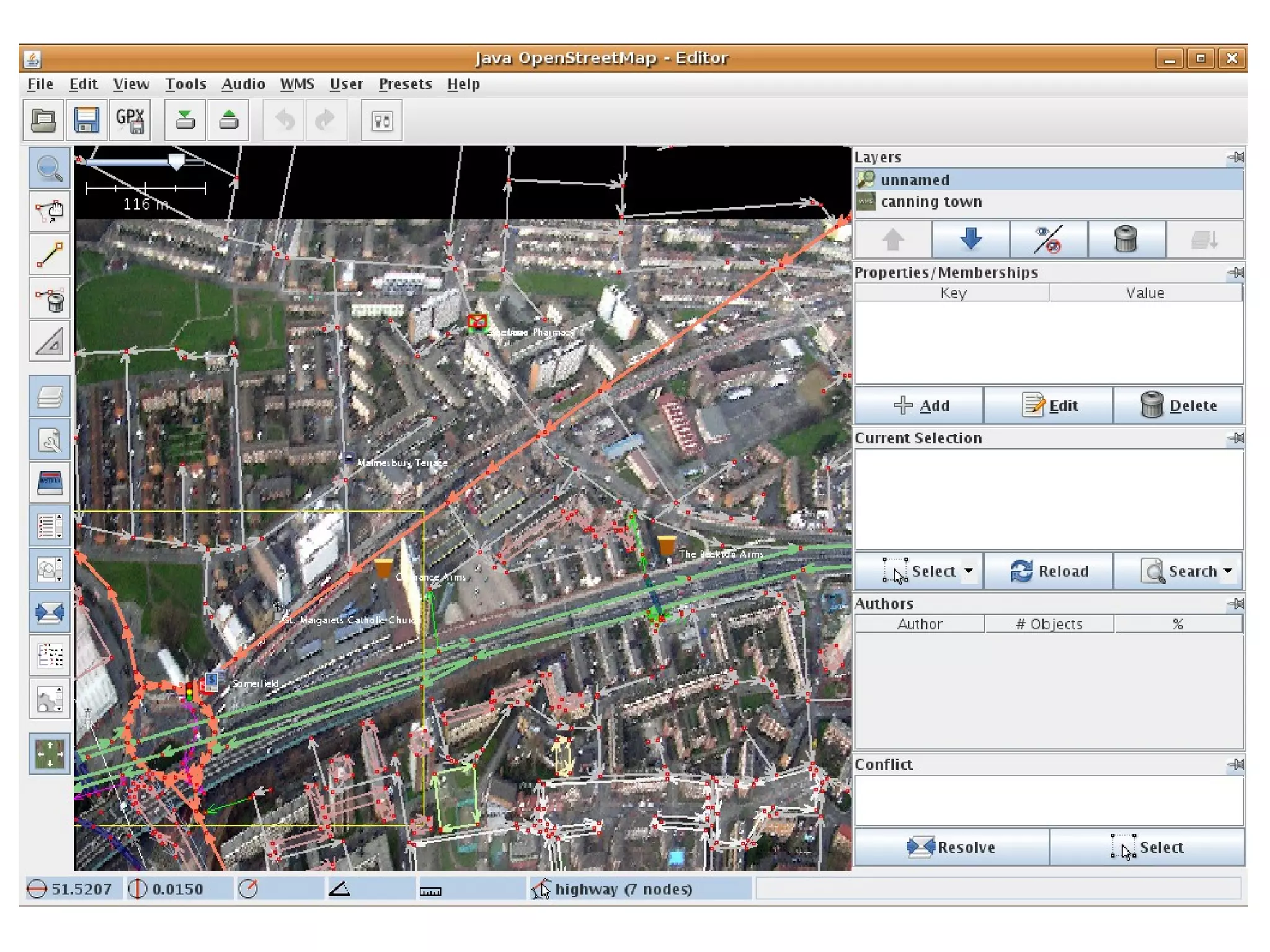The width and height of the screenshot is (1270, 952).
Task: Select the Zoom mode tool
Action: coord(49,168)
